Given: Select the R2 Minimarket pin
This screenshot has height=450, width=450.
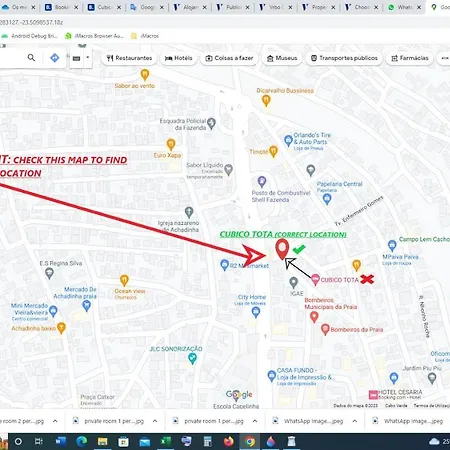Looking at the screenshot, I should pos(225,265).
